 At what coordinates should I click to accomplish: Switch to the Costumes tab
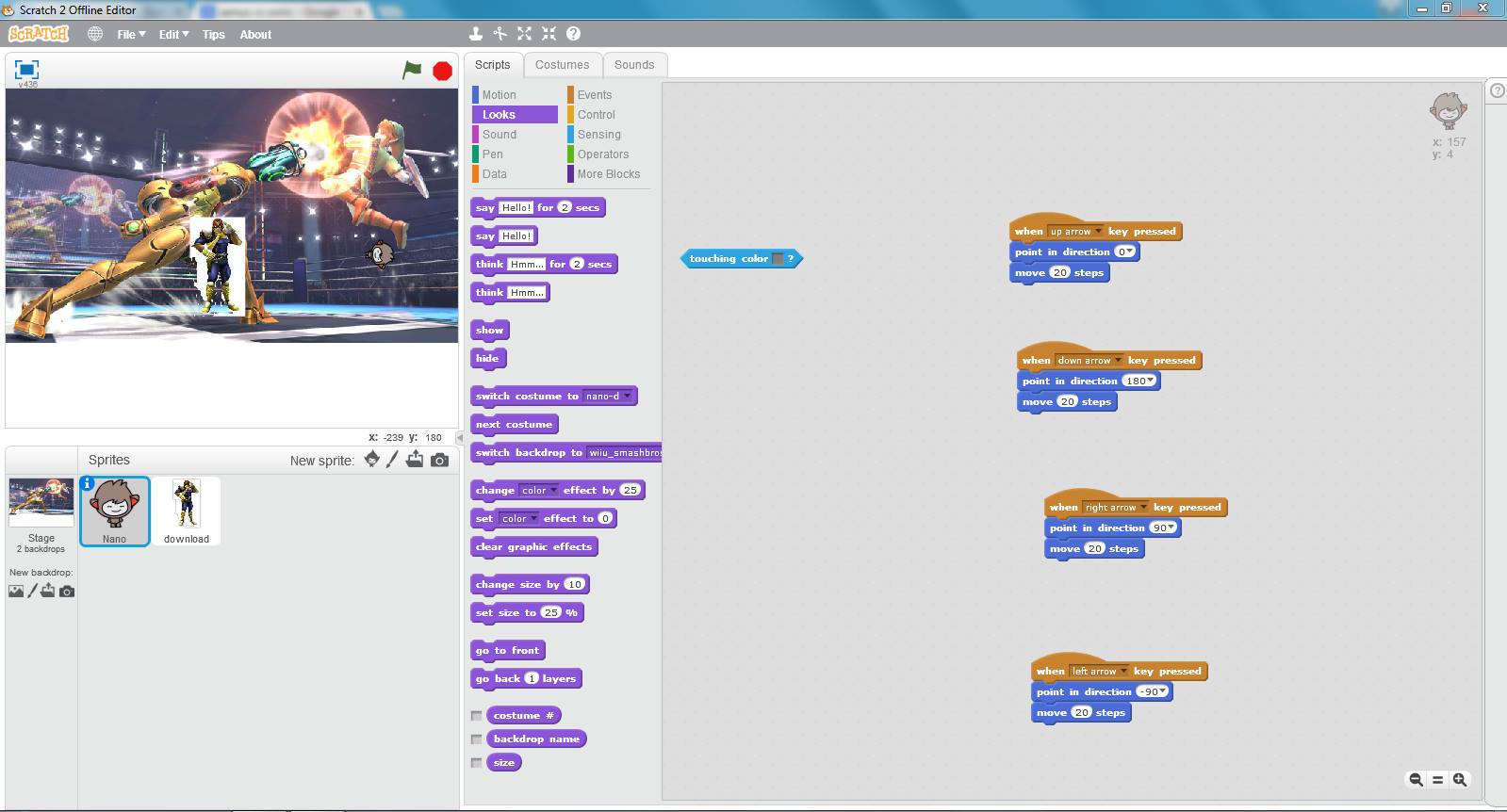click(x=562, y=65)
